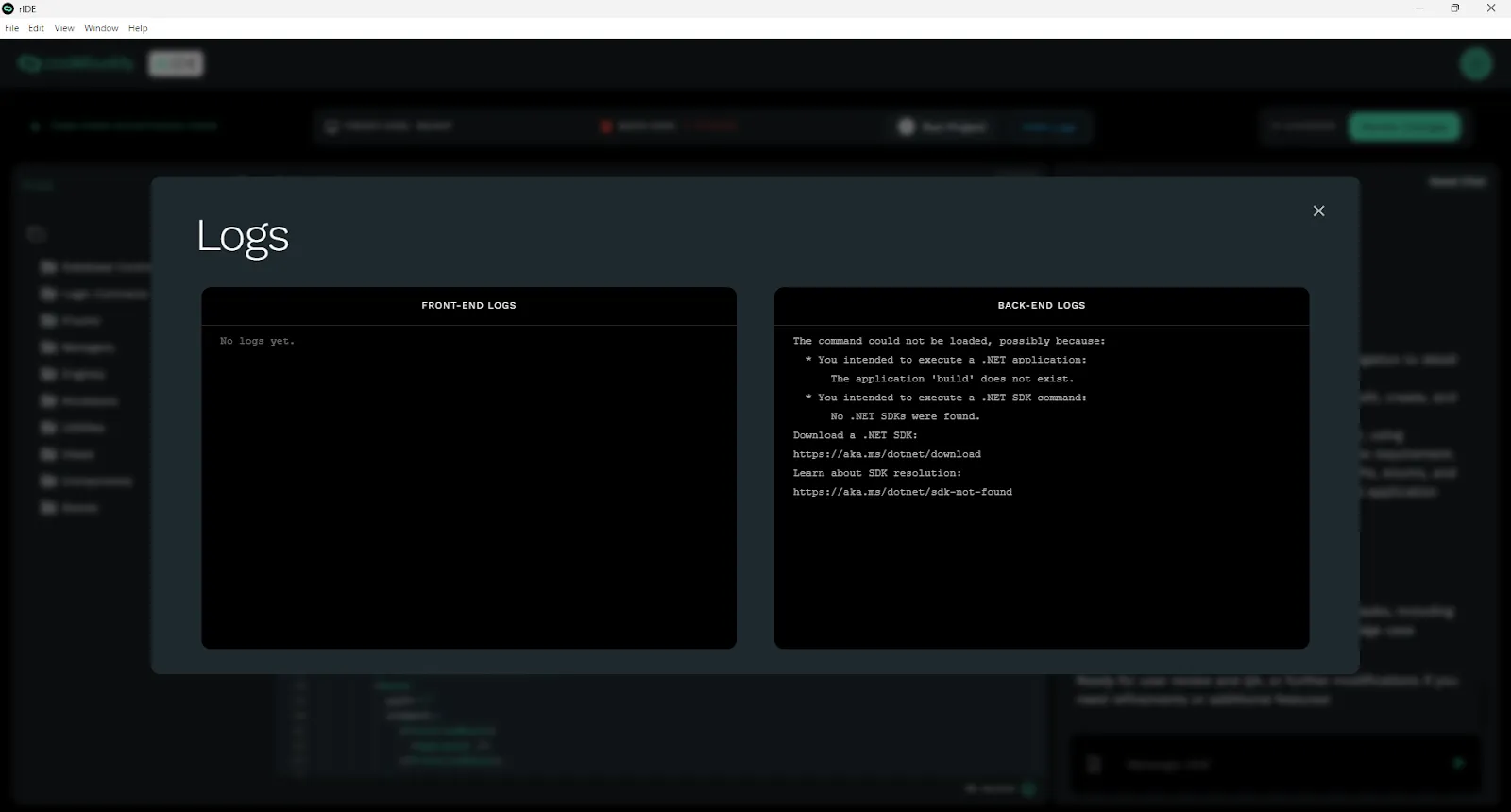Open the Help menu
This screenshot has height=812, width=1511.
[138, 28]
